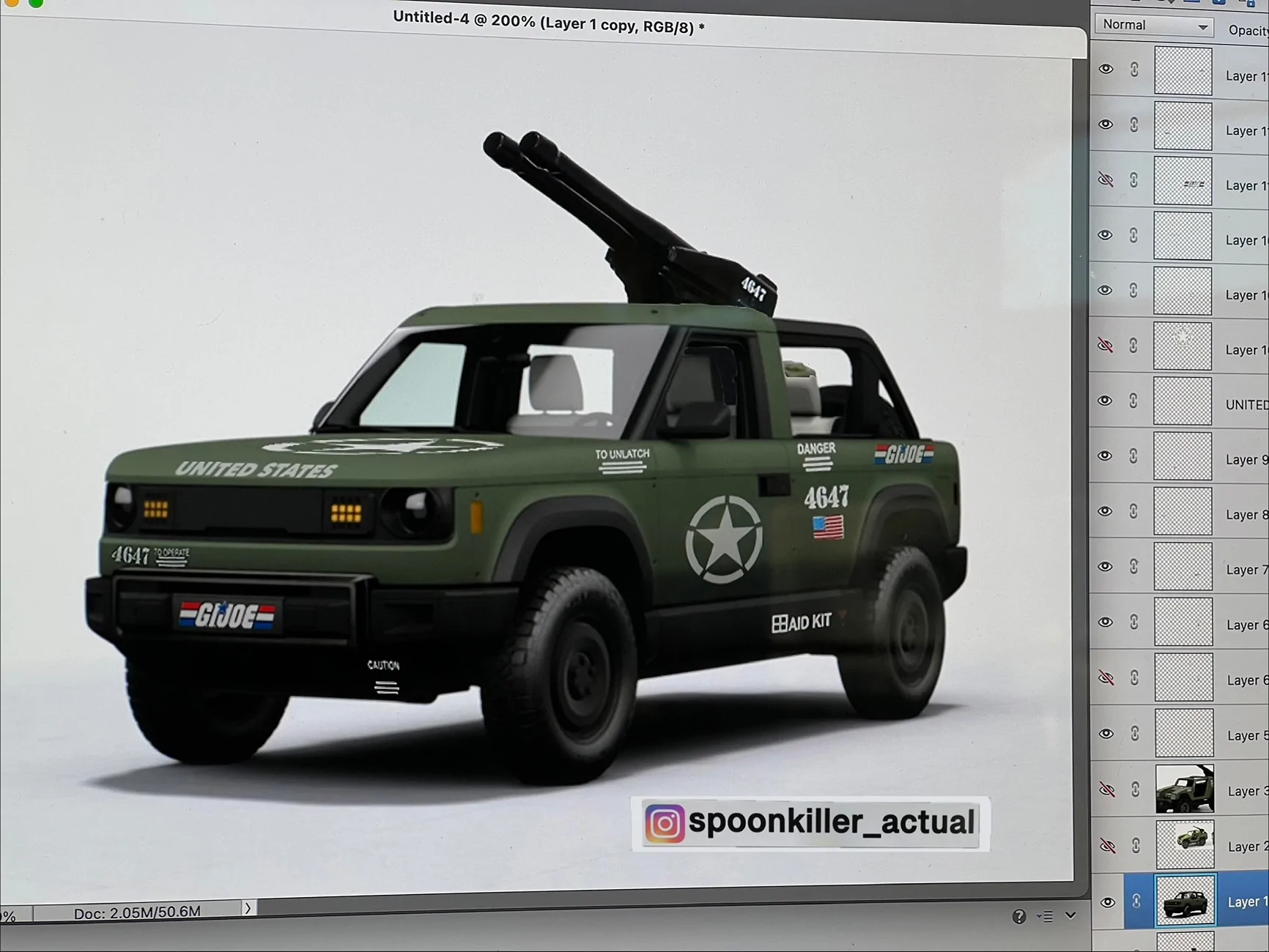This screenshot has height=952, width=1269.
Task: Click the Doc: 2.05M/50.6M status text
Action: click(137, 912)
